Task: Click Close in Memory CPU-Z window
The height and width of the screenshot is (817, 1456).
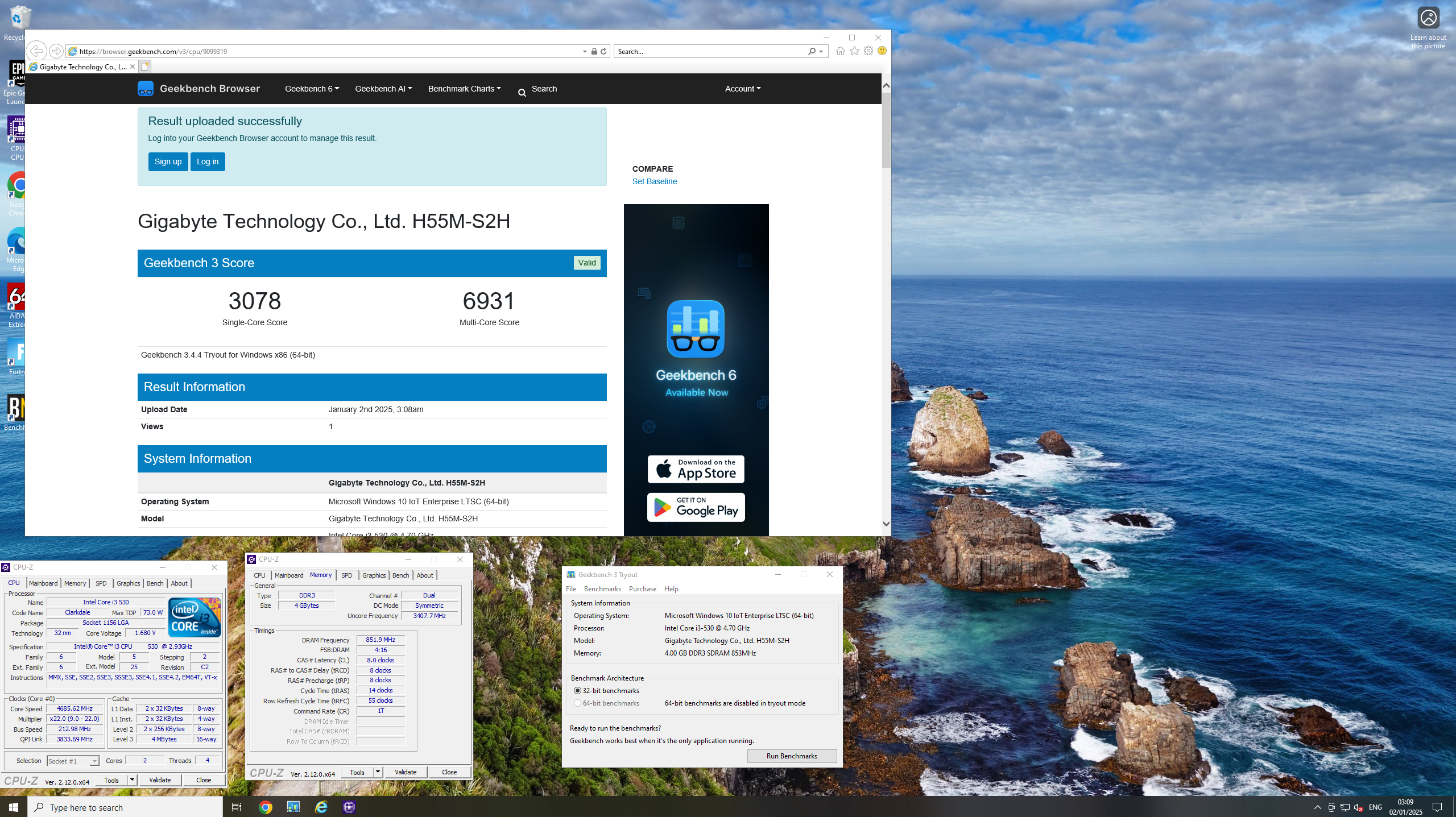Action: [449, 772]
